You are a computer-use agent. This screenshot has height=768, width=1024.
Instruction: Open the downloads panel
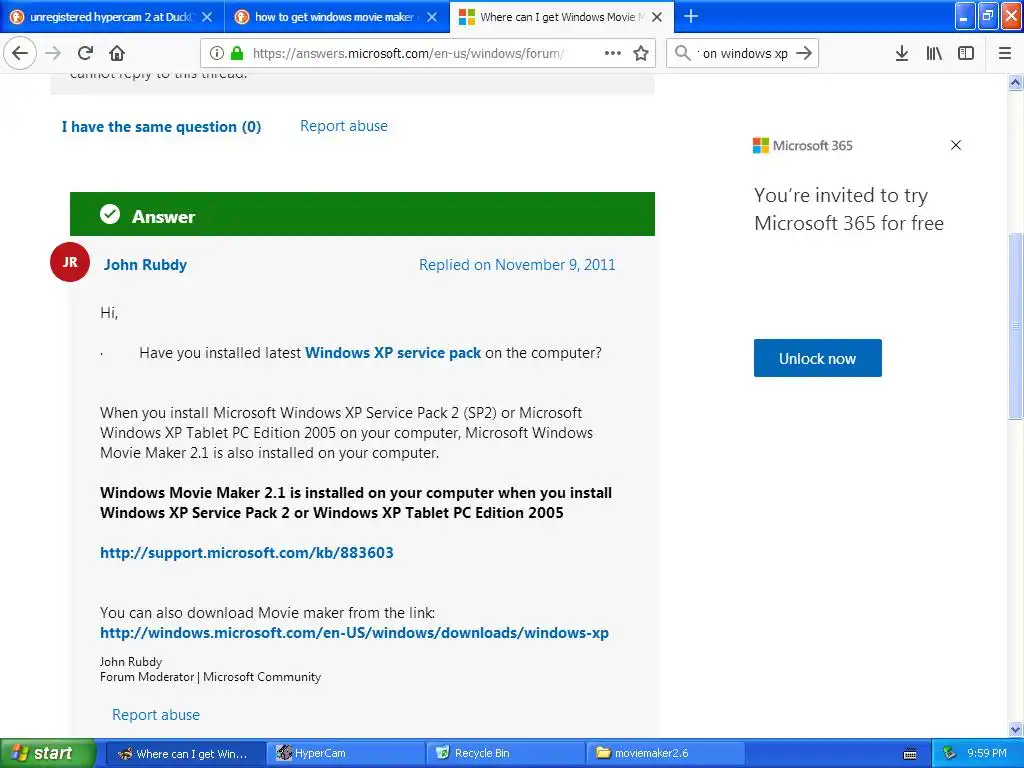[902, 53]
